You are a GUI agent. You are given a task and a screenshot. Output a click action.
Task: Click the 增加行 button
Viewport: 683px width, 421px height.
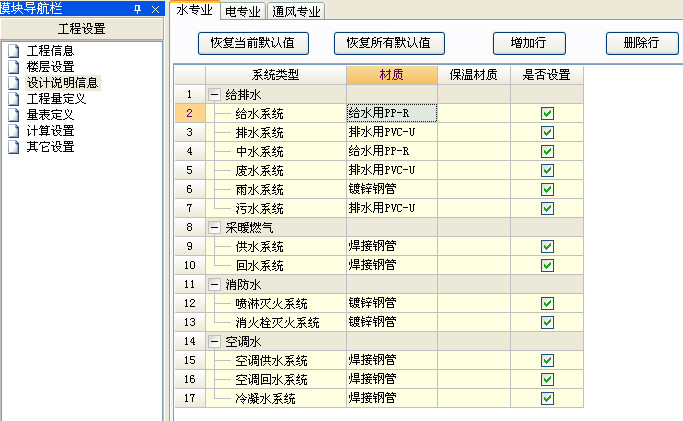(x=529, y=43)
